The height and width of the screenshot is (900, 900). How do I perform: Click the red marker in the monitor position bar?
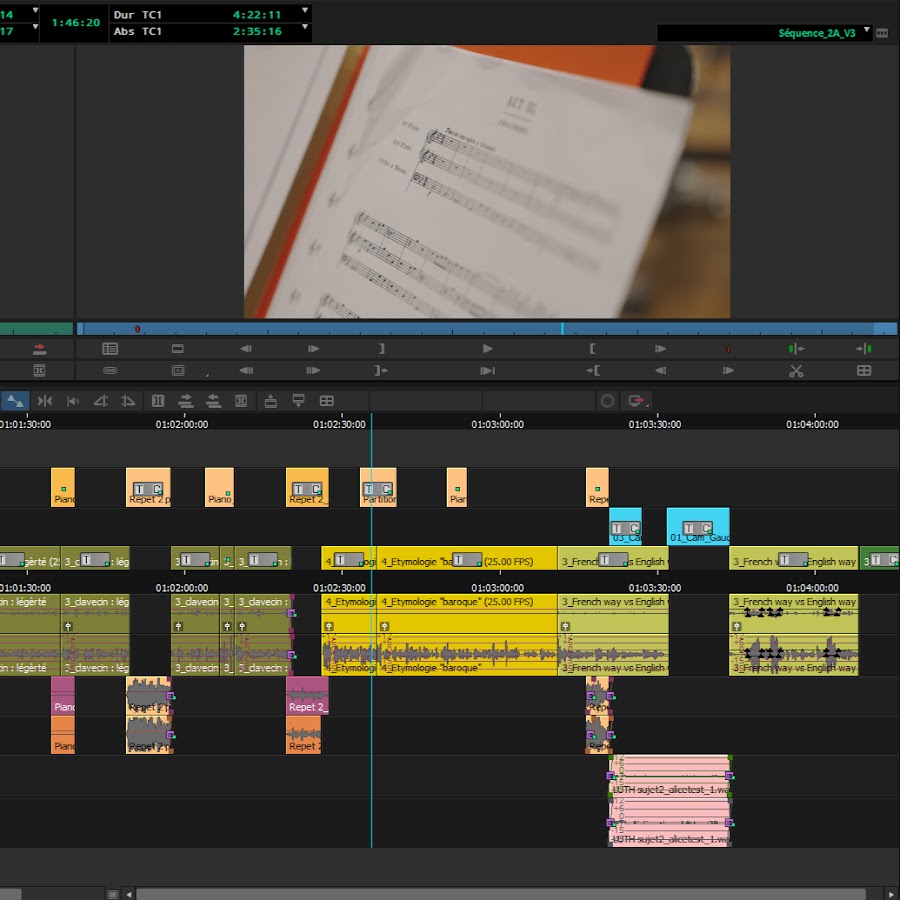(137, 329)
